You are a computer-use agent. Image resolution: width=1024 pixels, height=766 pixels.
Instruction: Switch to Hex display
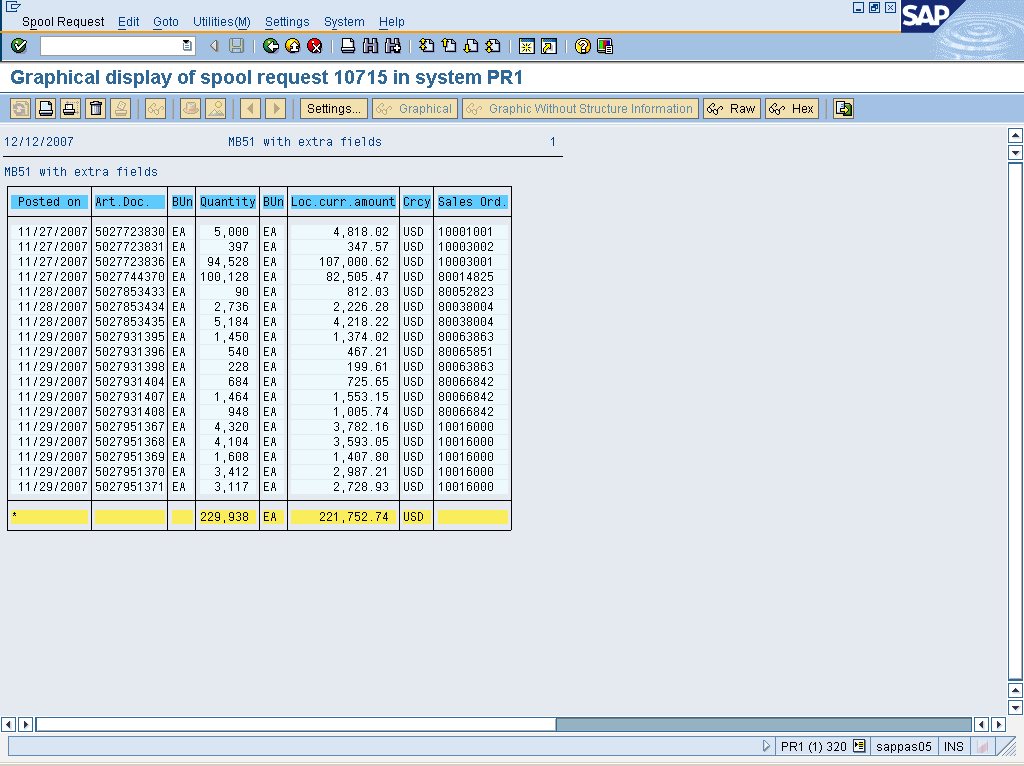[x=792, y=108]
